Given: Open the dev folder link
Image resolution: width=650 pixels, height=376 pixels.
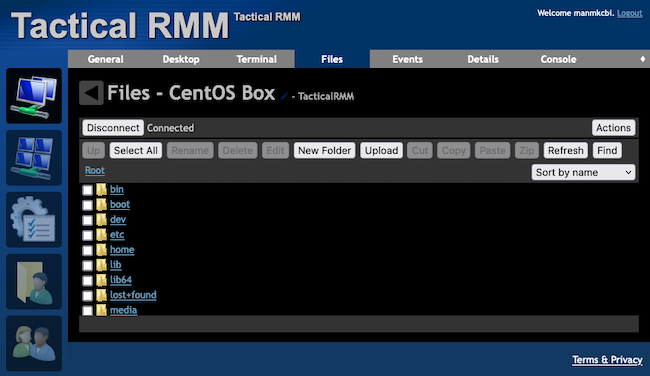Looking at the screenshot, I should (118, 220).
